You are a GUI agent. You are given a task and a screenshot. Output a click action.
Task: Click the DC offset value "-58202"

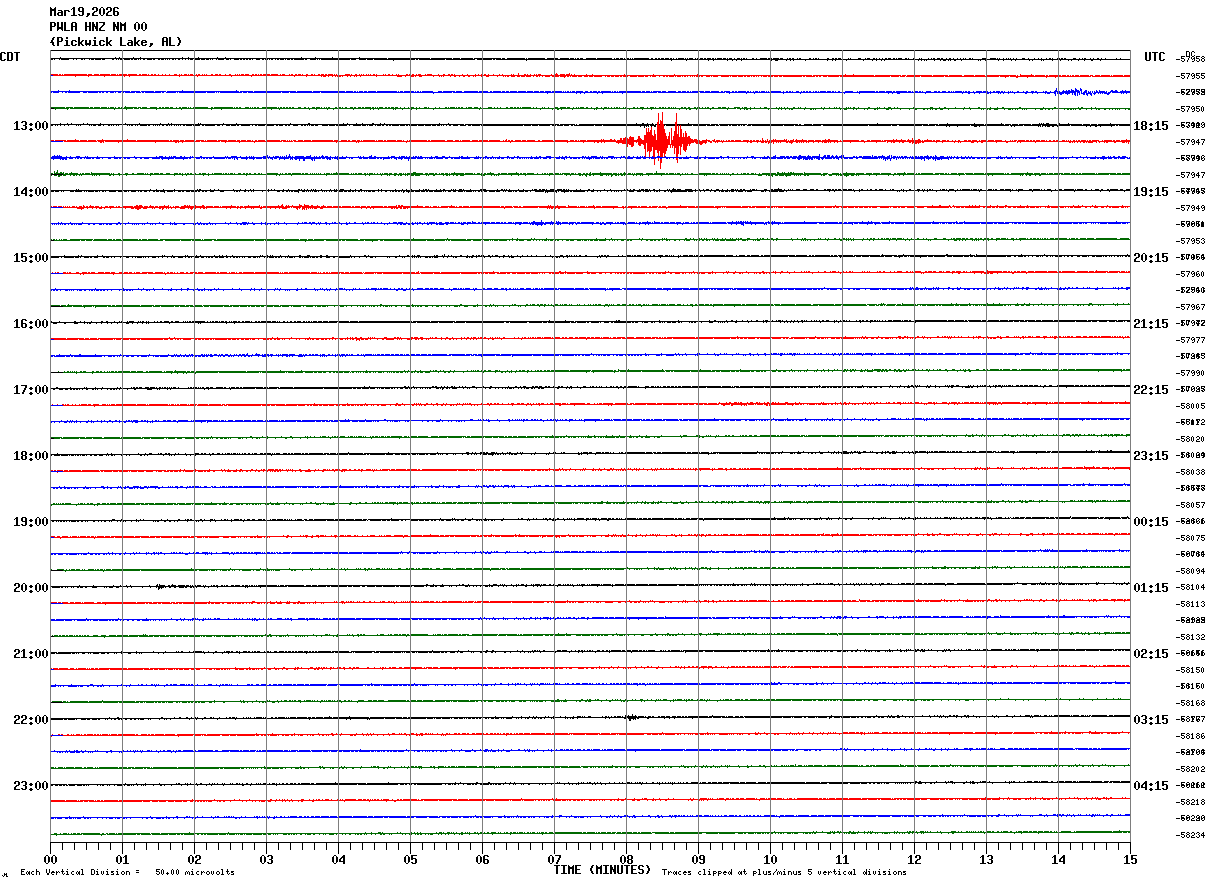point(1191,769)
